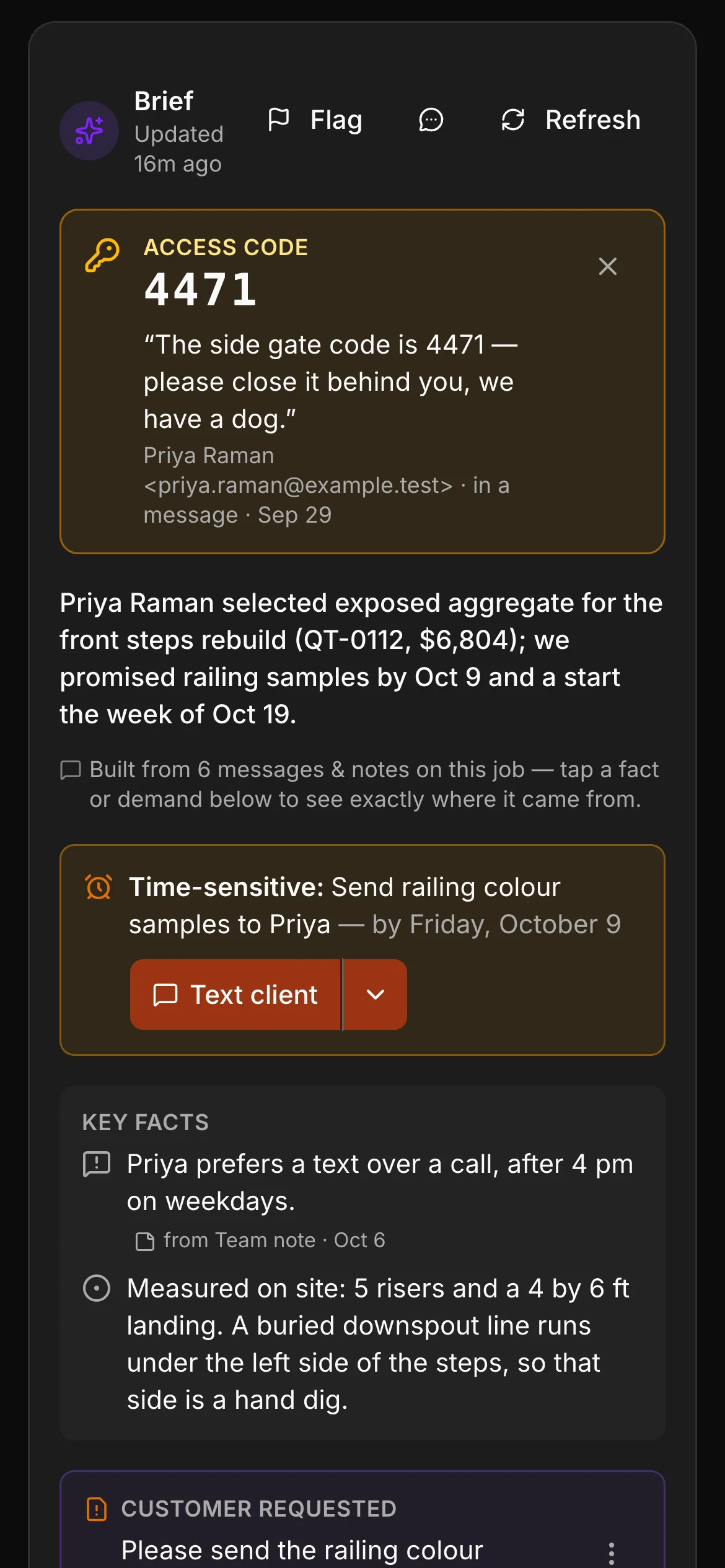Click the message icon beside the Built from 6 messages note
Image resolution: width=725 pixels, height=1568 pixels.
tap(71, 770)
